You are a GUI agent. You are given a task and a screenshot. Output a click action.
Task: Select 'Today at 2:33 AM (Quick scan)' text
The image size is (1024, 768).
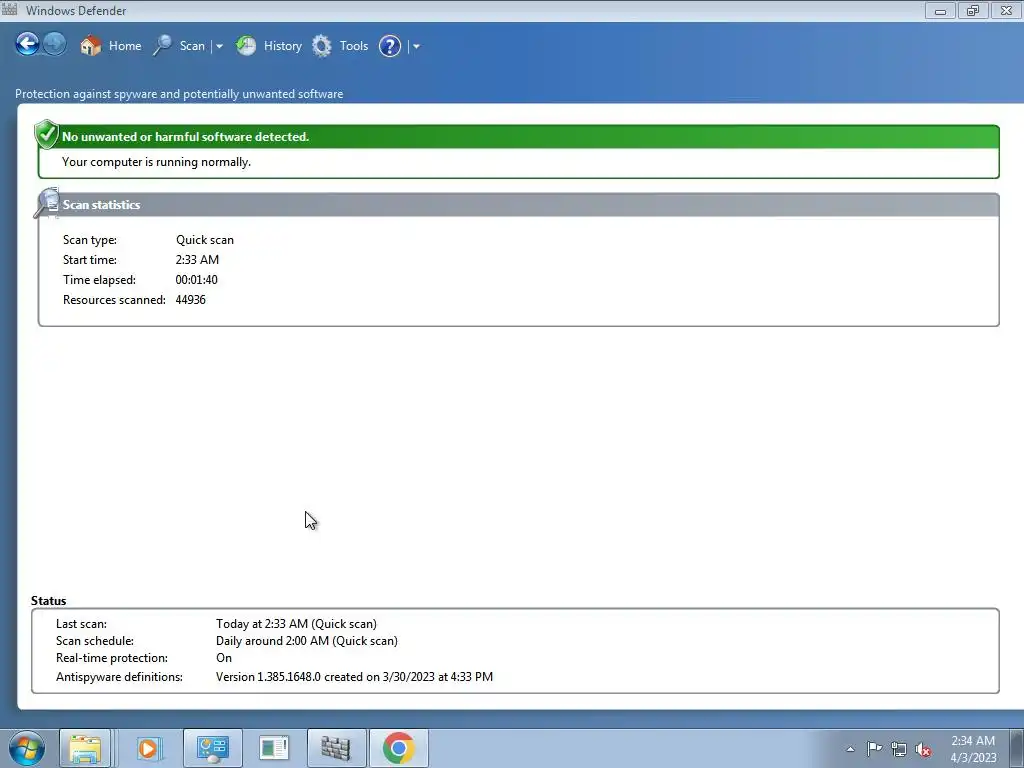pyautogui.click(x=296, y=624)
